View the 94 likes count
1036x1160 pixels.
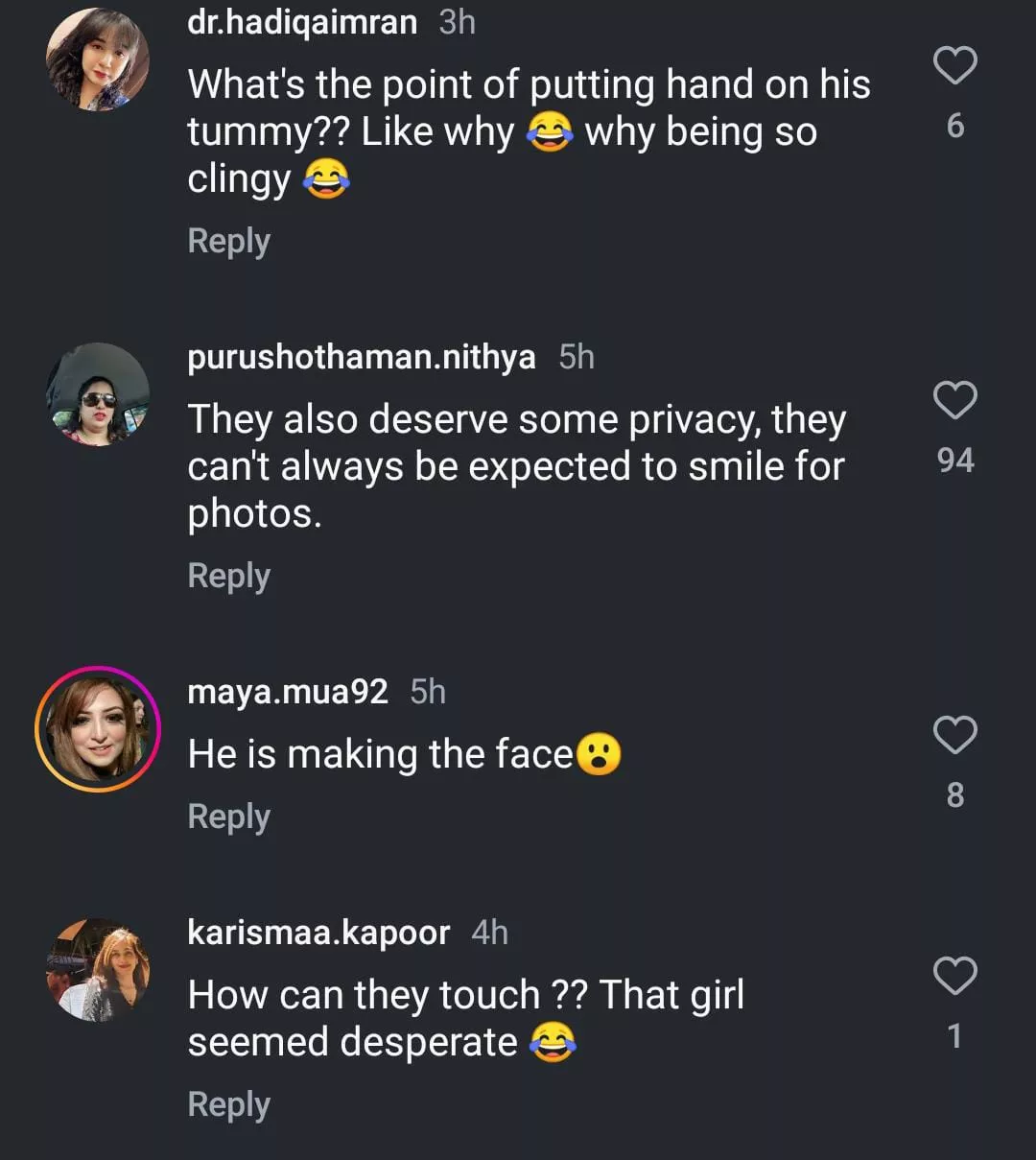(x=955, y=461)
